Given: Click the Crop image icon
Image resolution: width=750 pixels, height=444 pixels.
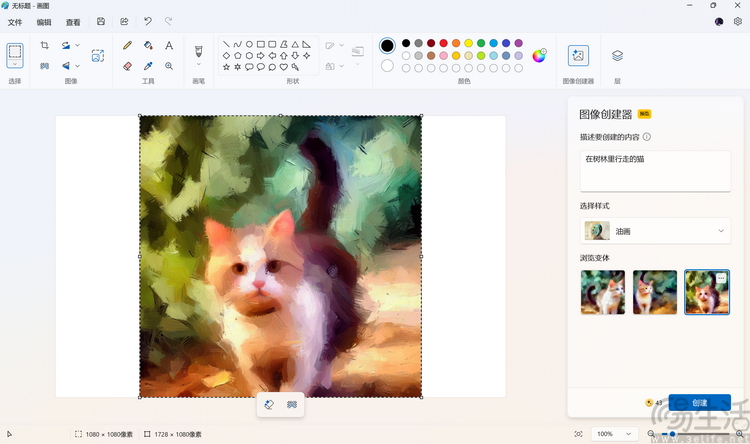Looking at the screenshot, I should (x=44, y=45).
